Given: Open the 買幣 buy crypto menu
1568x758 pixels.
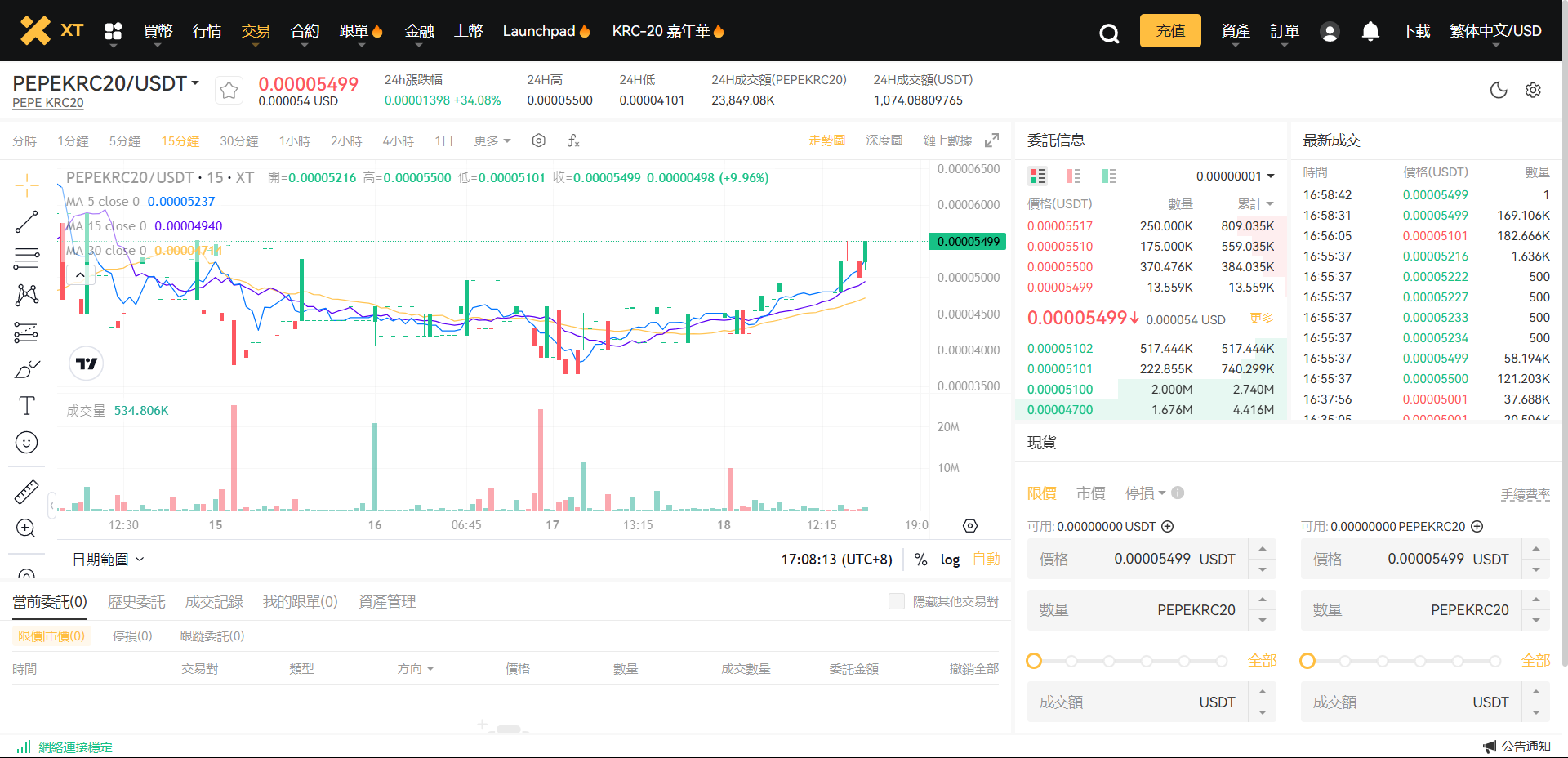Looking at the screenshot, I should 158,31.
